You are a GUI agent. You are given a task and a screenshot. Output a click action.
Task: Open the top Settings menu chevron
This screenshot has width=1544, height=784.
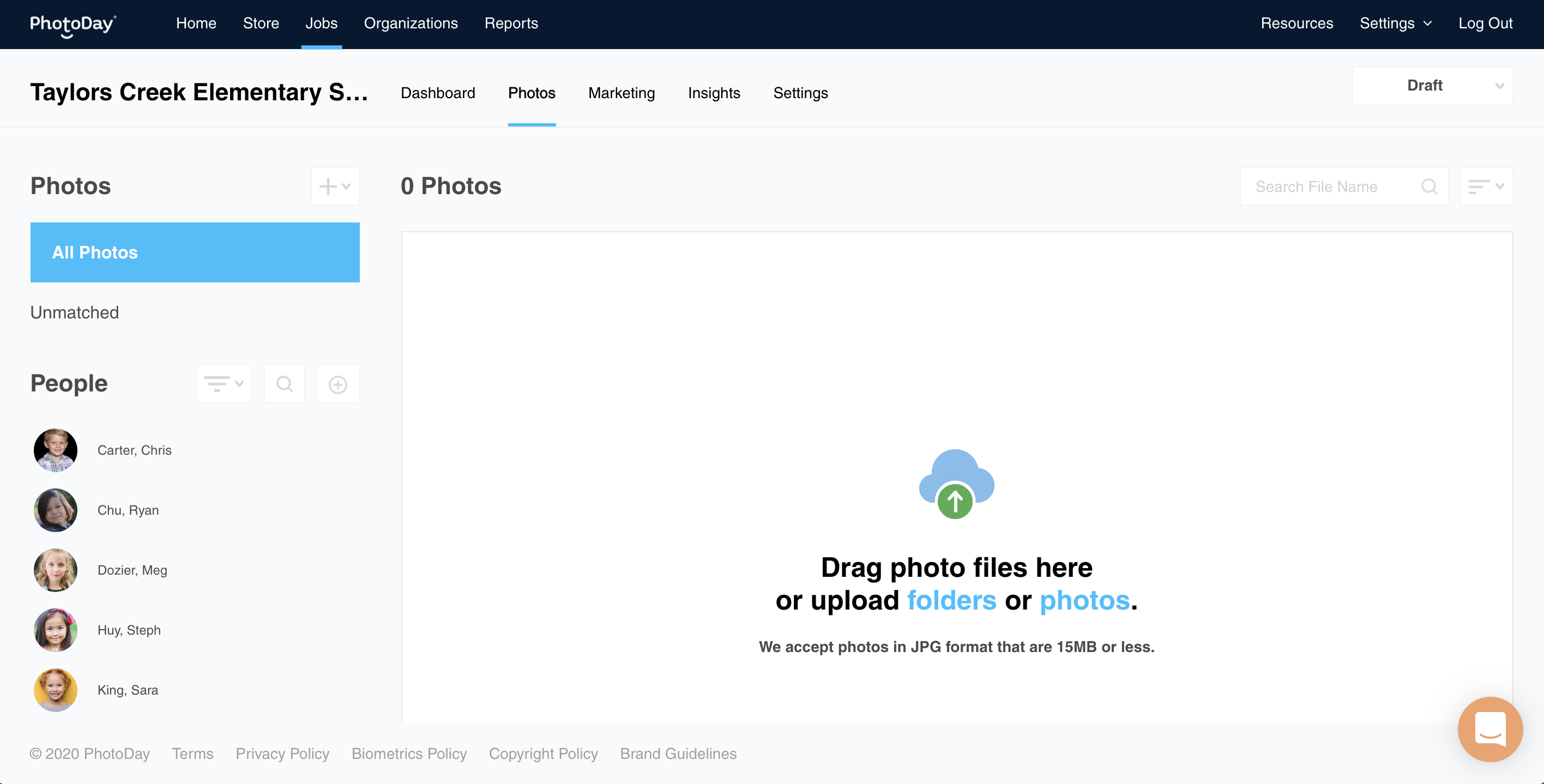click(x=1428, y=24)
